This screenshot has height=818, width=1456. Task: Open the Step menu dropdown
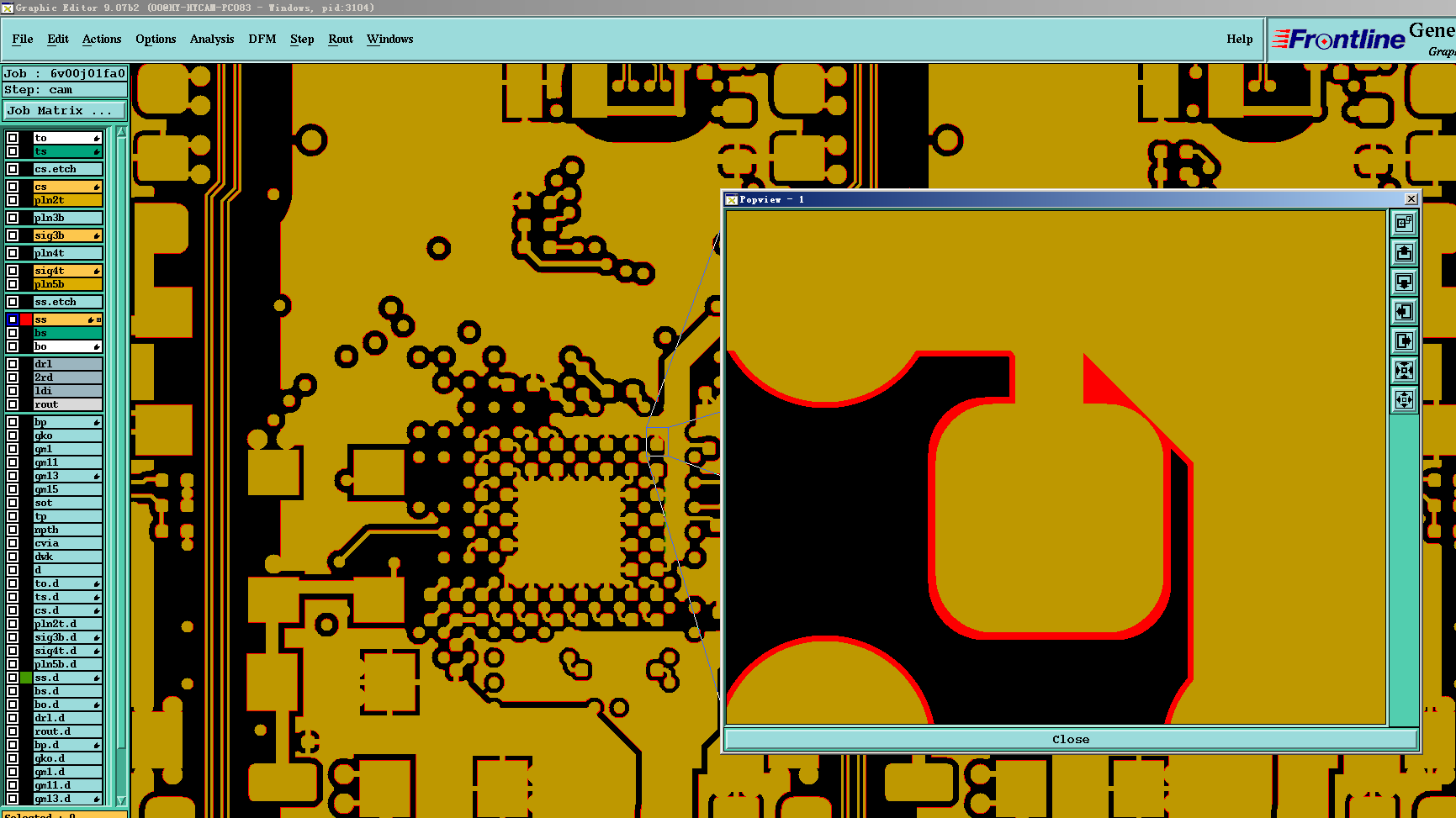[302, 39]
